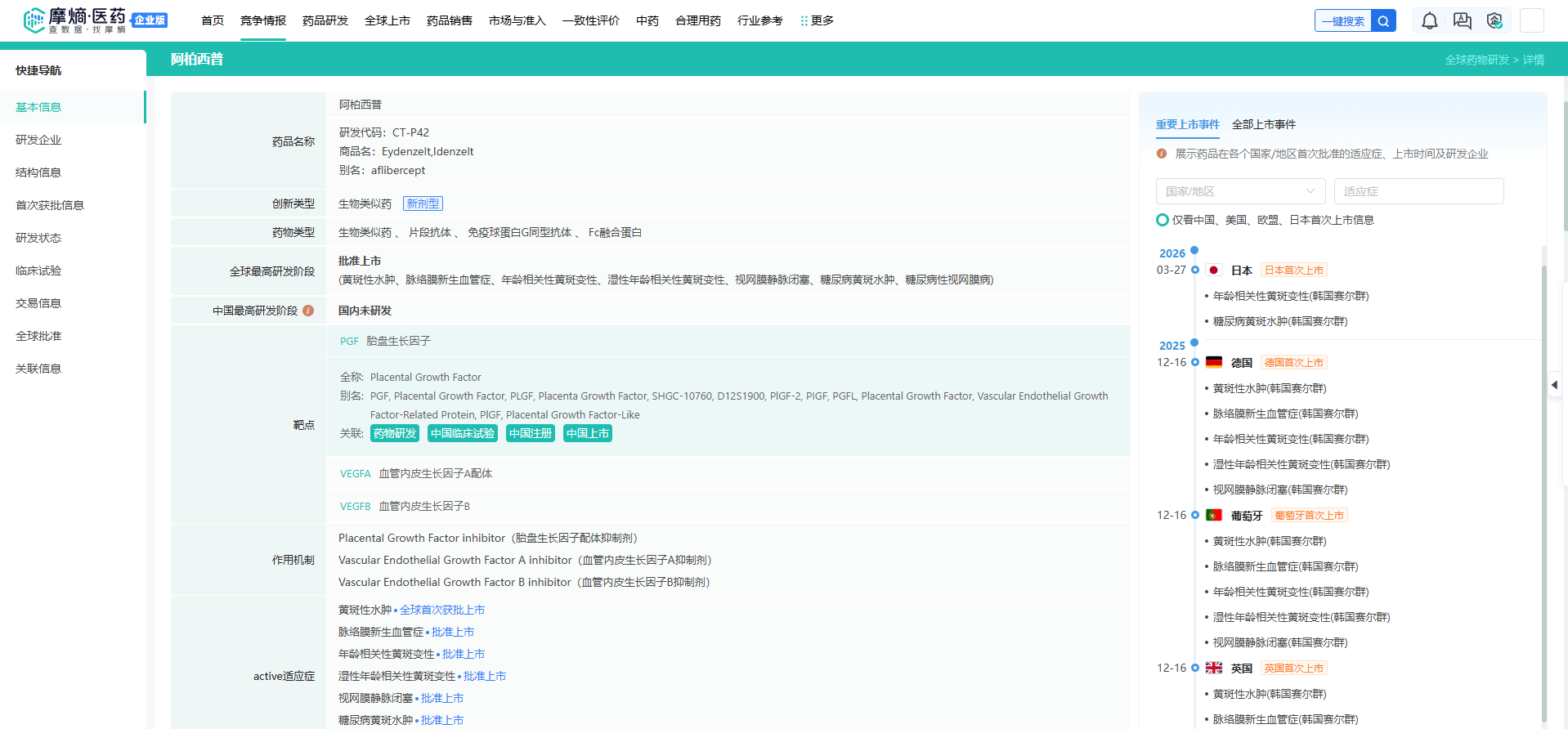Open 市场与准入 menu
1568x729 pixels.
[517, 20]
